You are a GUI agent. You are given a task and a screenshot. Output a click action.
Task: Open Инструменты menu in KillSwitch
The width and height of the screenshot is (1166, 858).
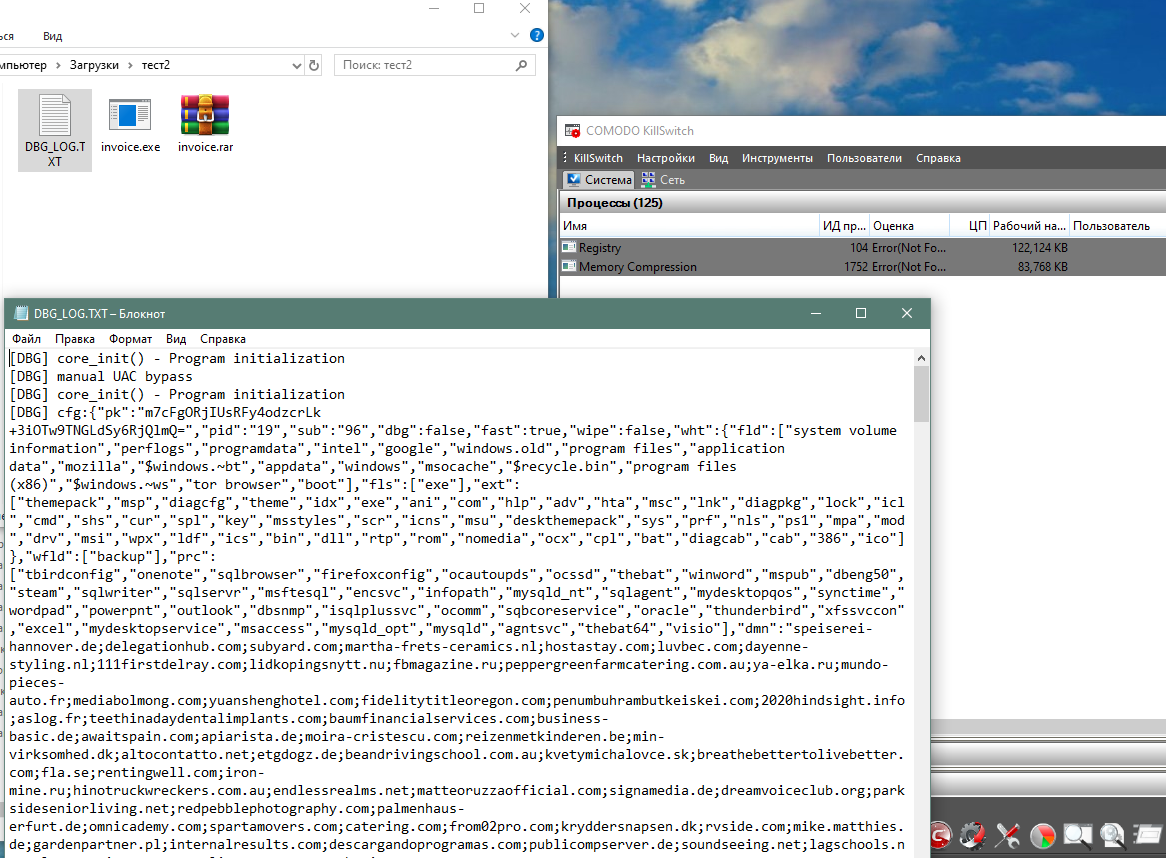(x=777, y=158)
